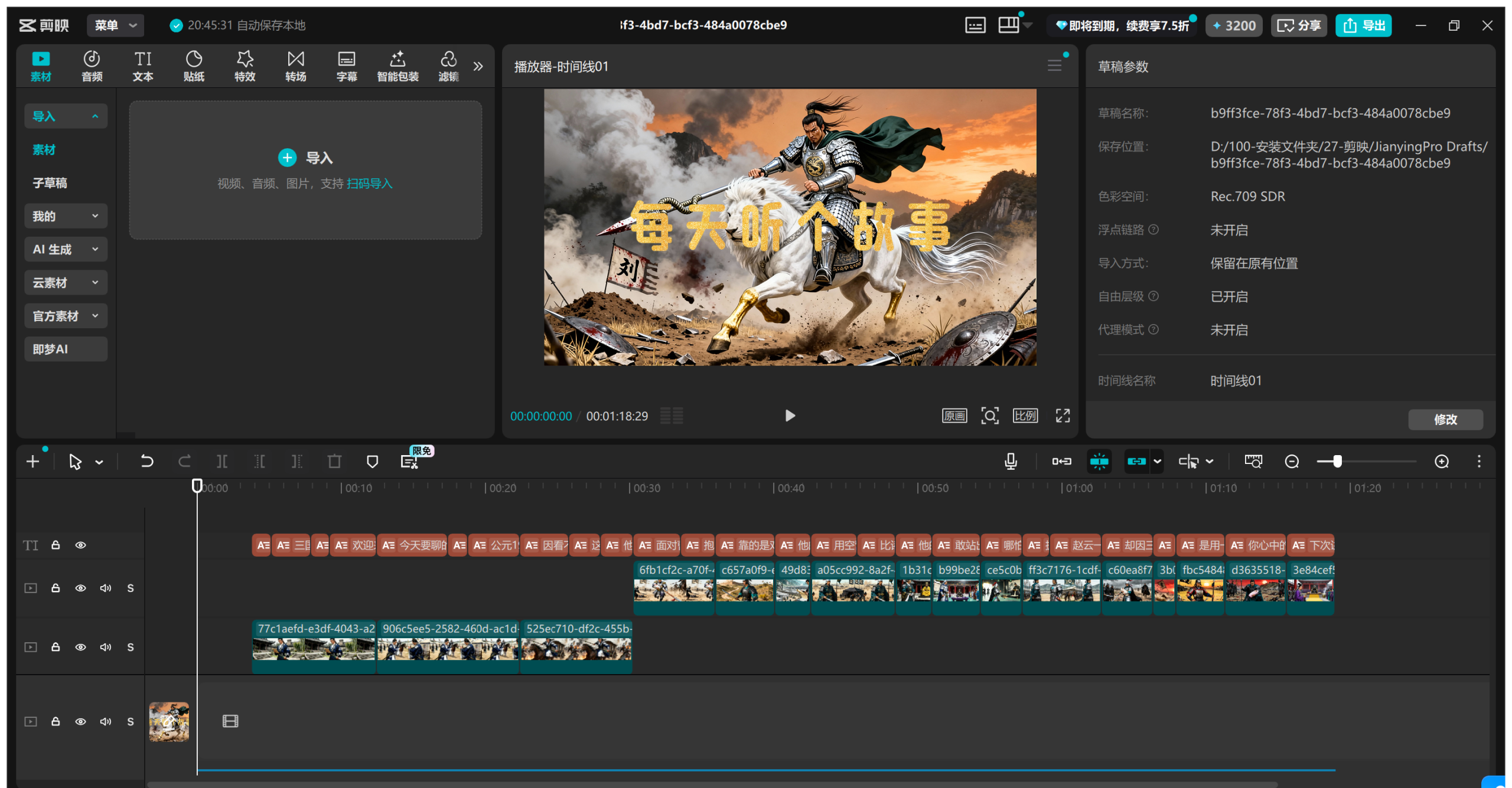Open the 菜单 dropdown menu
The image size is (1512, 788).
[x=115, y=25]
